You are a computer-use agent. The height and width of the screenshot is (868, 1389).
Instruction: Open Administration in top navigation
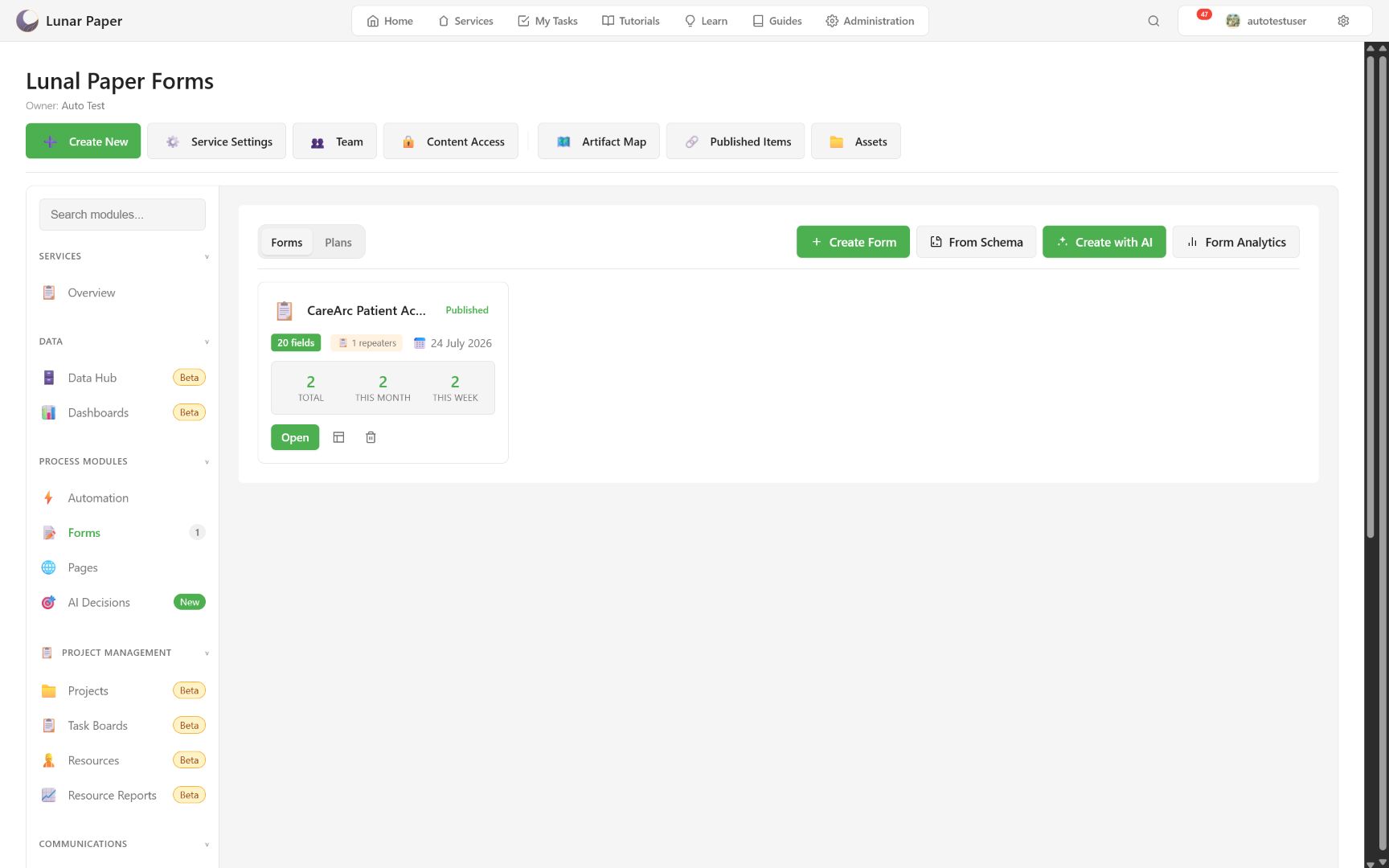tap(870, 21)
